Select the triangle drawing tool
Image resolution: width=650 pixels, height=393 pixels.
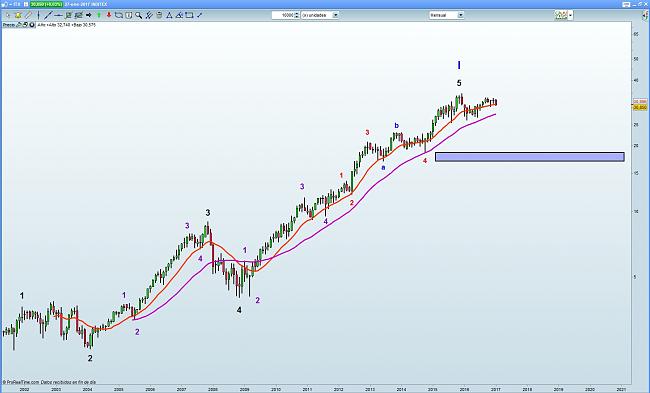pyautogui.click(x=169, y=15)
